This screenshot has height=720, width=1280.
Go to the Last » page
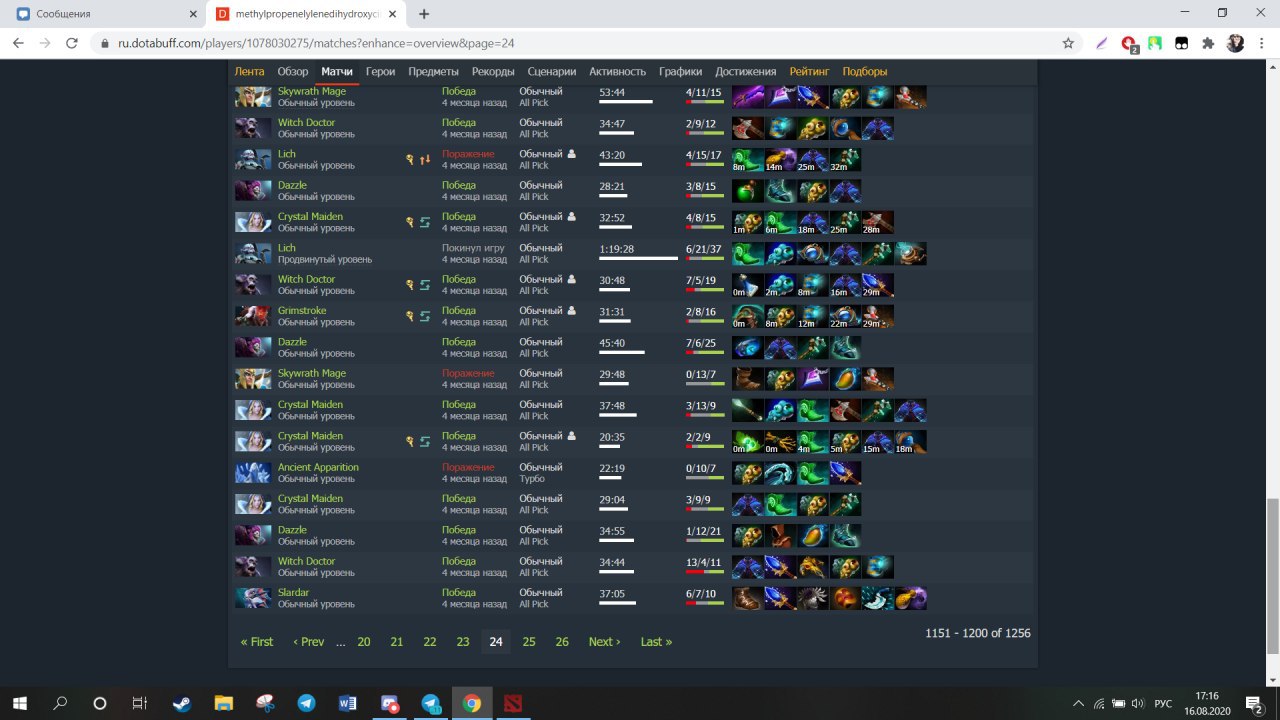coord(656,642)
